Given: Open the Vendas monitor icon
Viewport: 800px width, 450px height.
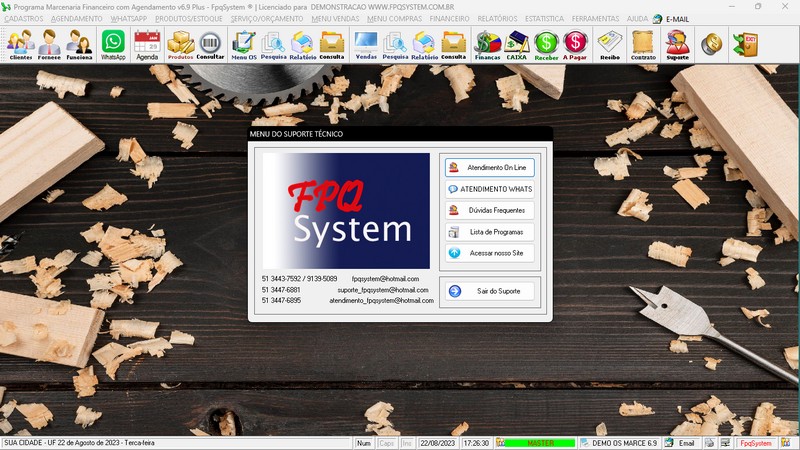Looking at the screenshot, I should (366, 45).
